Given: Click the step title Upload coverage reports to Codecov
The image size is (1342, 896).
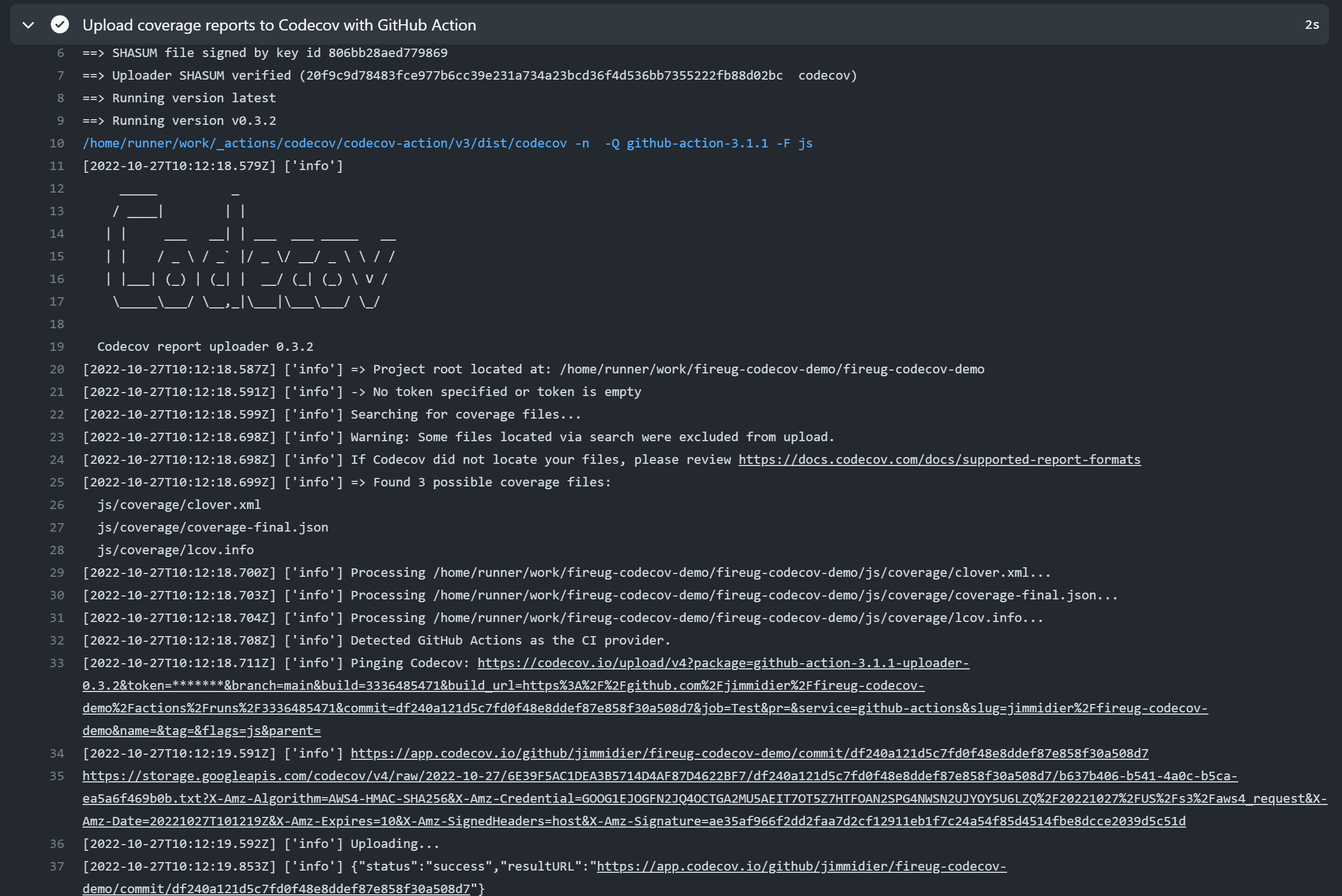Looking at the screenshot, I should [280, 24].
